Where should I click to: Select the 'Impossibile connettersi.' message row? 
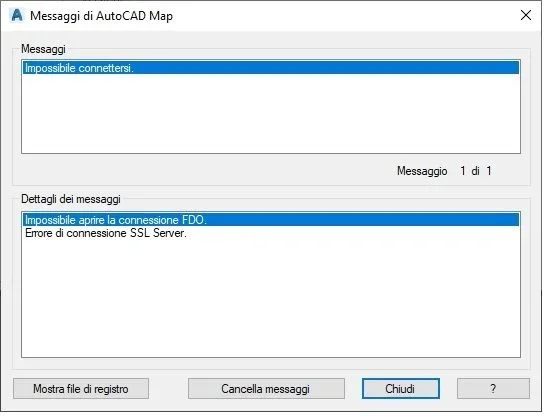(x=271, y=68)
